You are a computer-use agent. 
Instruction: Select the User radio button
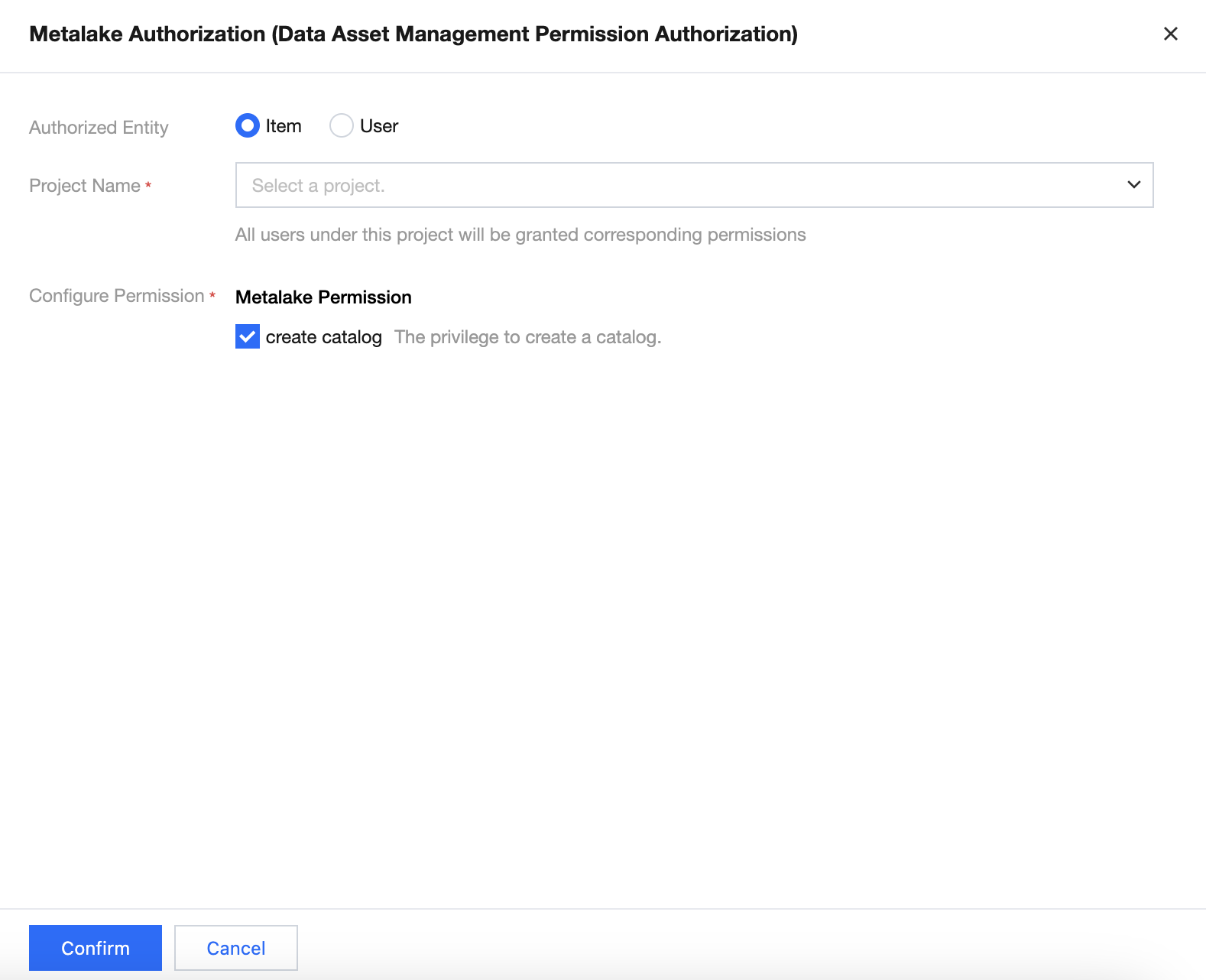[341, 125]
